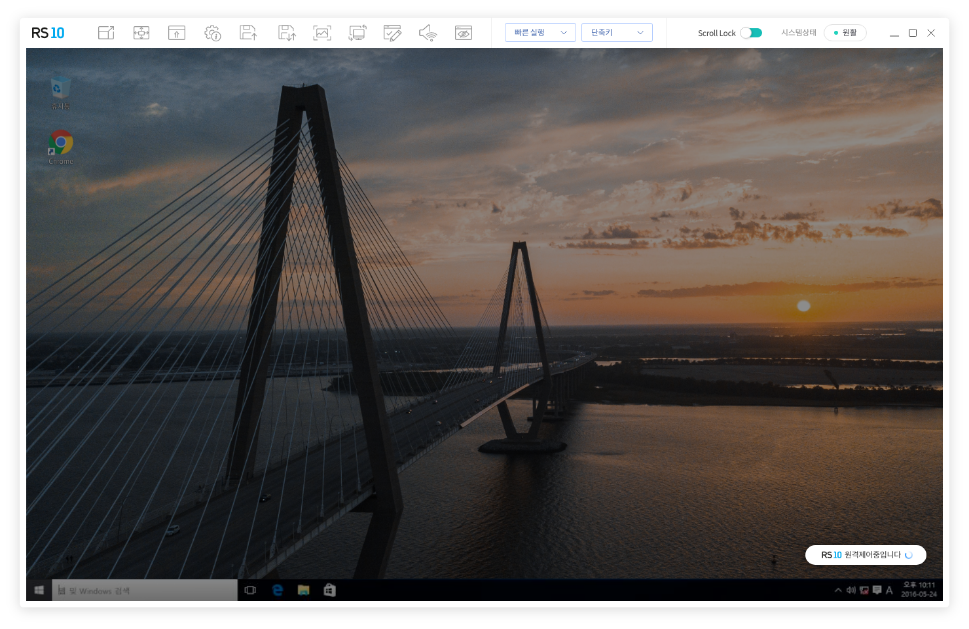Expand the 빠른 실행 dropdown
Screen dimensions: 969x629
click(x=540, y=33)
